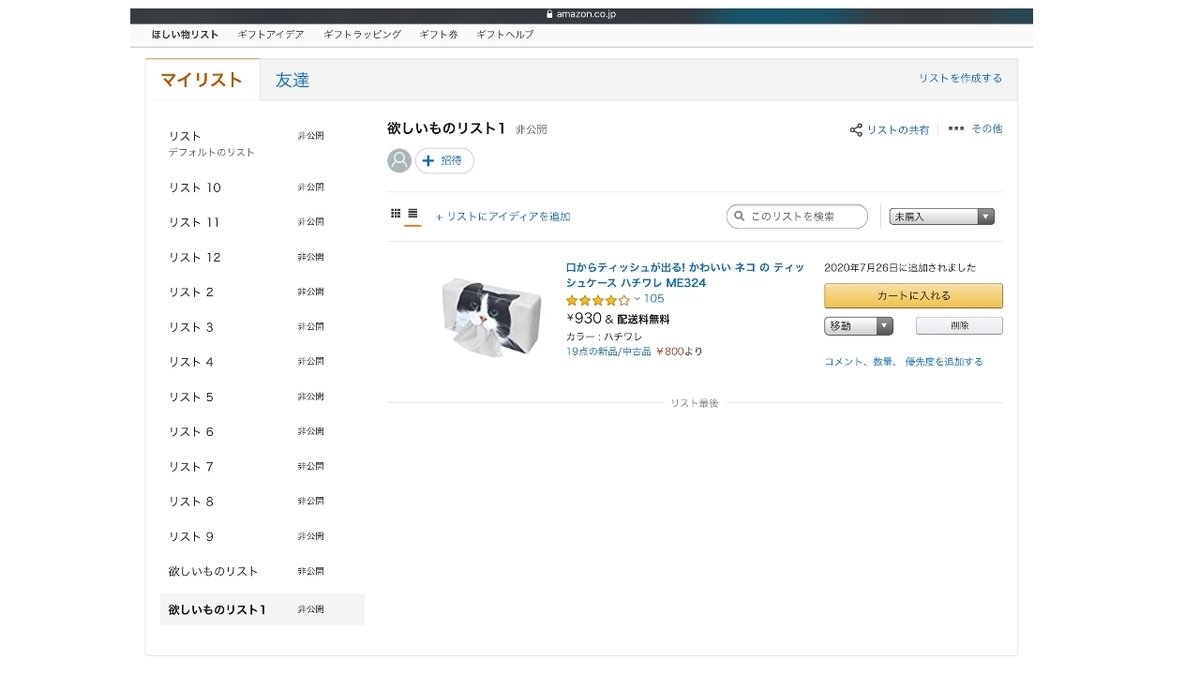Open ギフトヘルプ menu item
This screenshot has height=675, width=1200.
click(505, 34)
